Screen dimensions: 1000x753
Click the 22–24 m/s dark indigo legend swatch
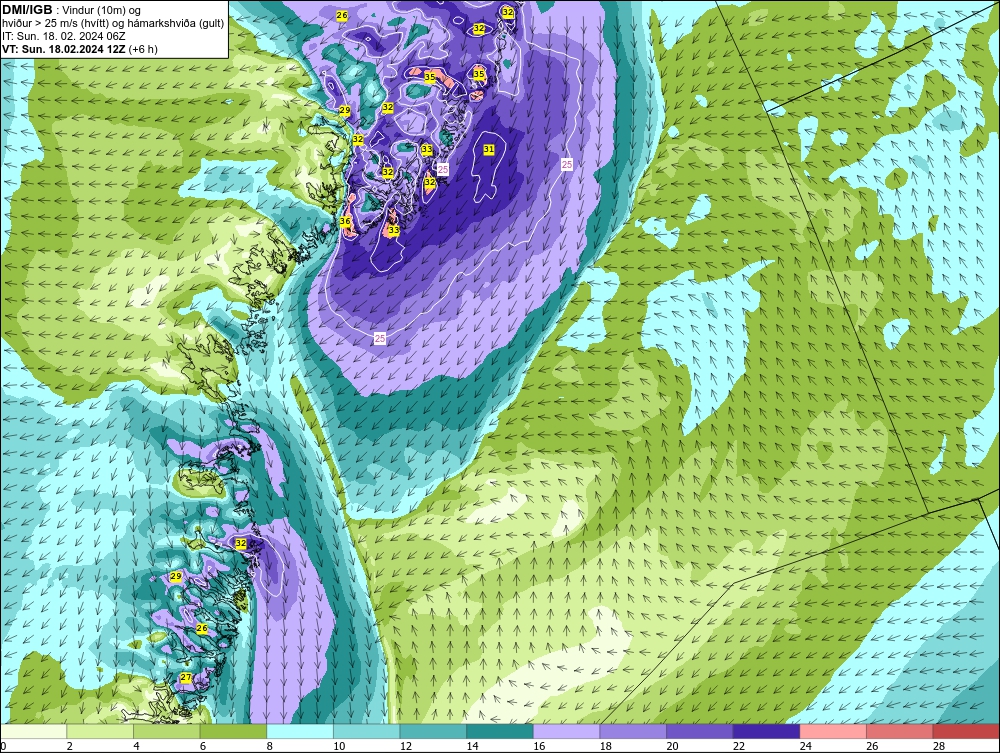pyautogui.click(x=766, y=731)
